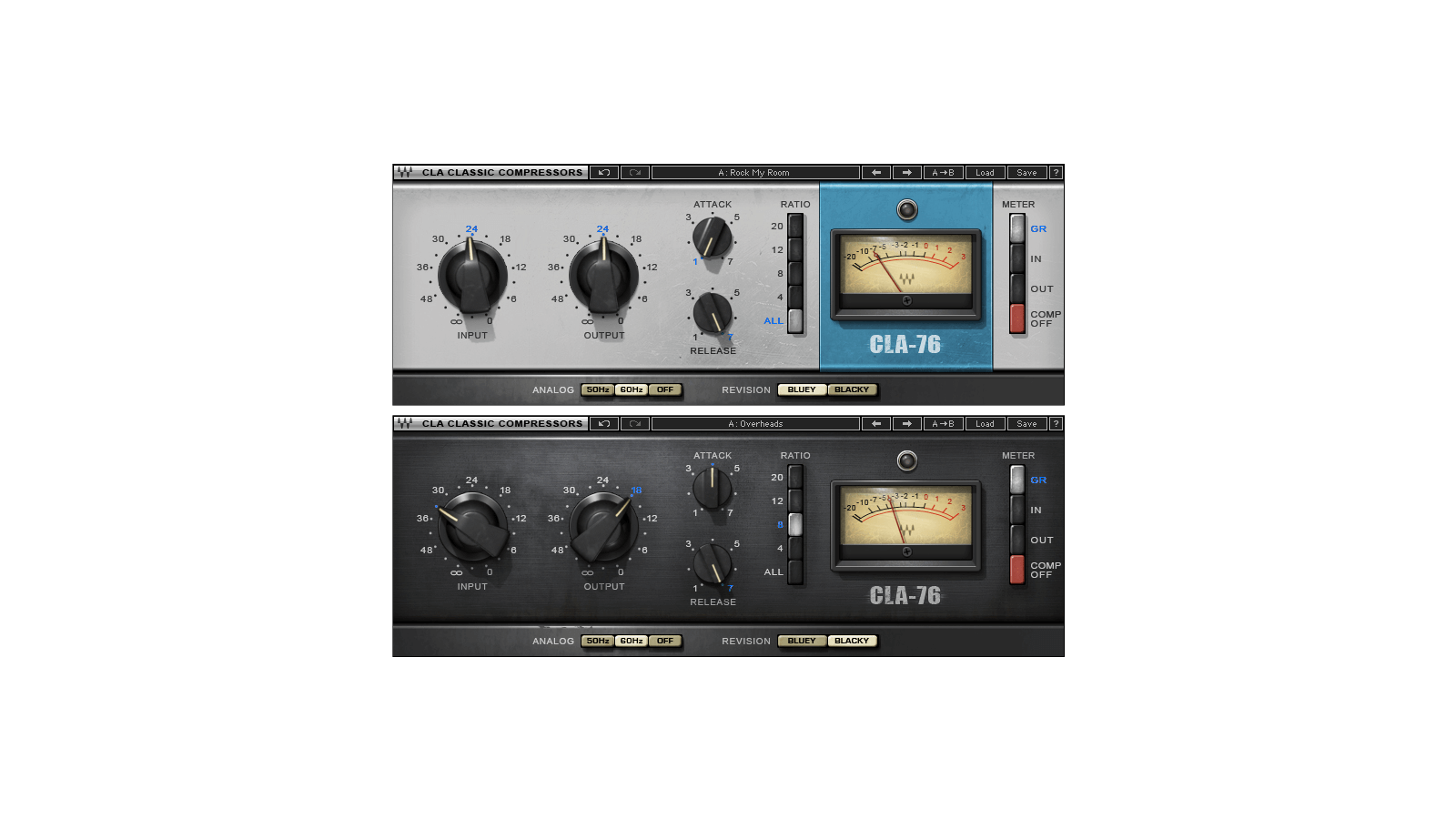Set the meter to OUT on the silver CLA-76
Screen dimensions: 1456x819
click(1017, 288)
